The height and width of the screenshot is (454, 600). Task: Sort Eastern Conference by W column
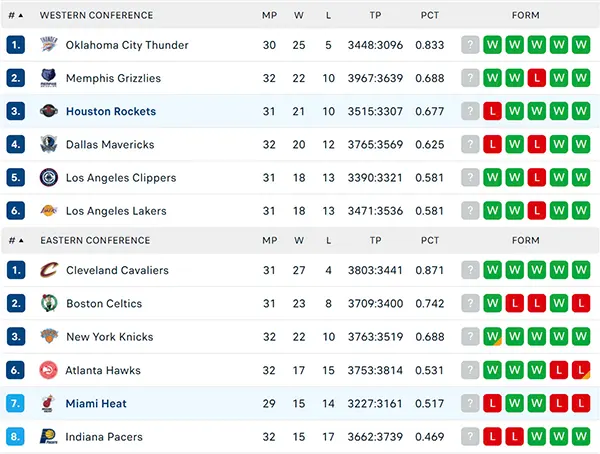[299, 240]
